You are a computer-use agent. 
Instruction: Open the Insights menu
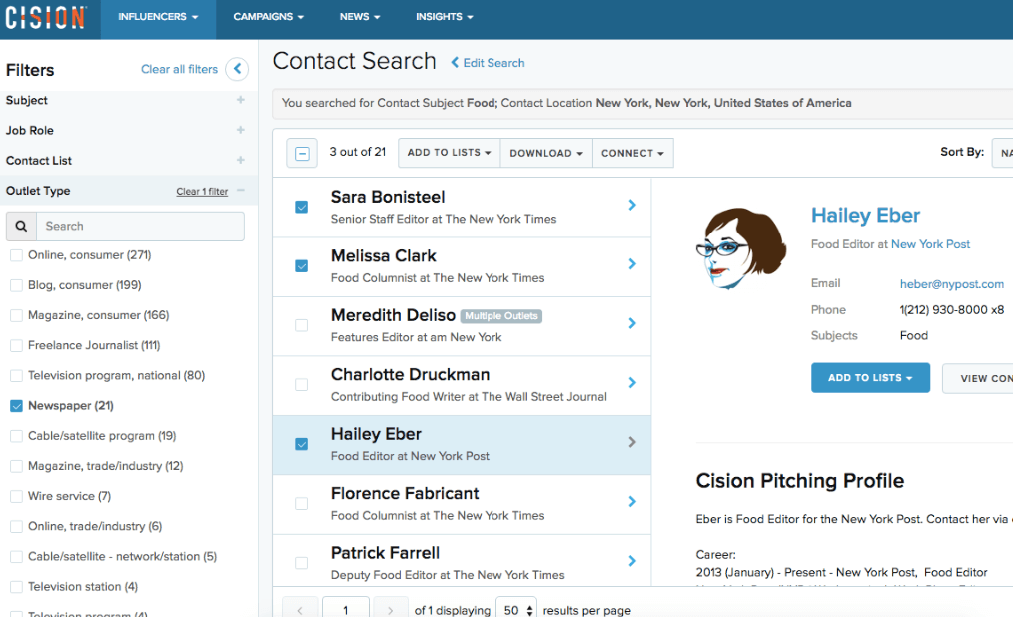(444, 17)
